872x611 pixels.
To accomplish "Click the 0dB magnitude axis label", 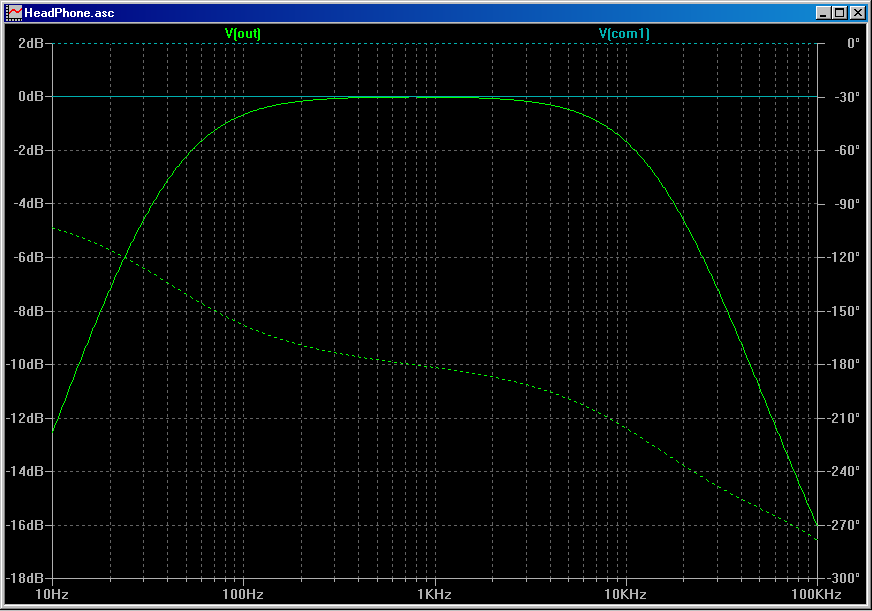I will (31, 97).
